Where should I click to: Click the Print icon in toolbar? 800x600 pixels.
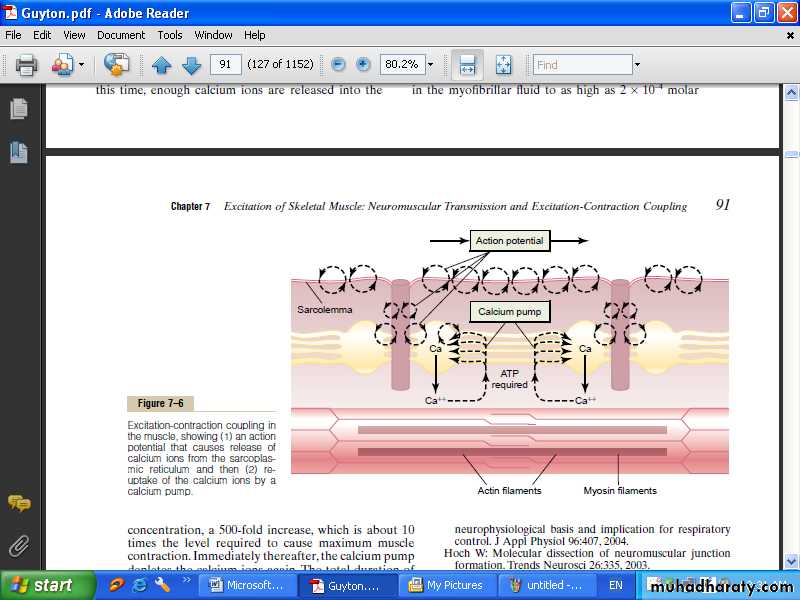click(26, 65)
